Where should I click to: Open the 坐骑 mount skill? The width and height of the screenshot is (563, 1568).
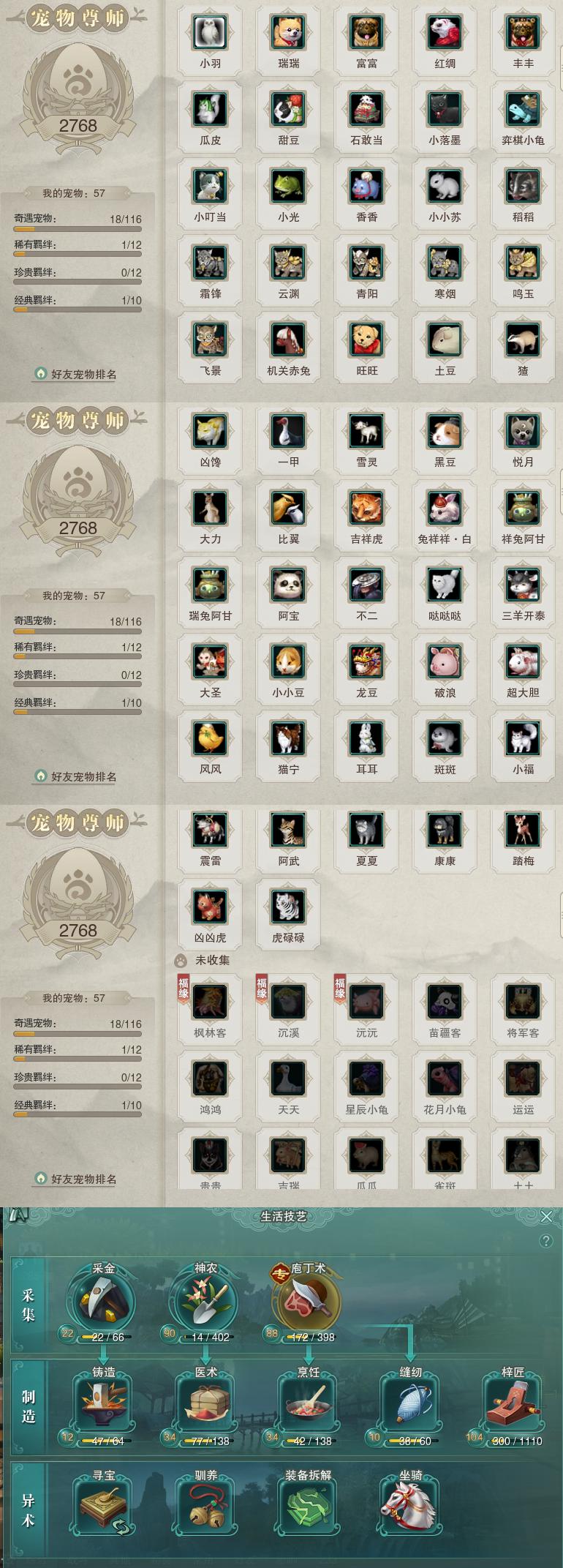[410, 1507]
